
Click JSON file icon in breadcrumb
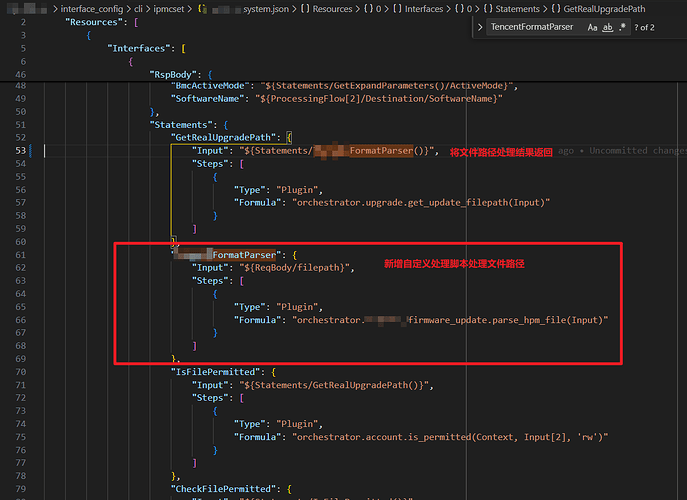click(203, 8)
